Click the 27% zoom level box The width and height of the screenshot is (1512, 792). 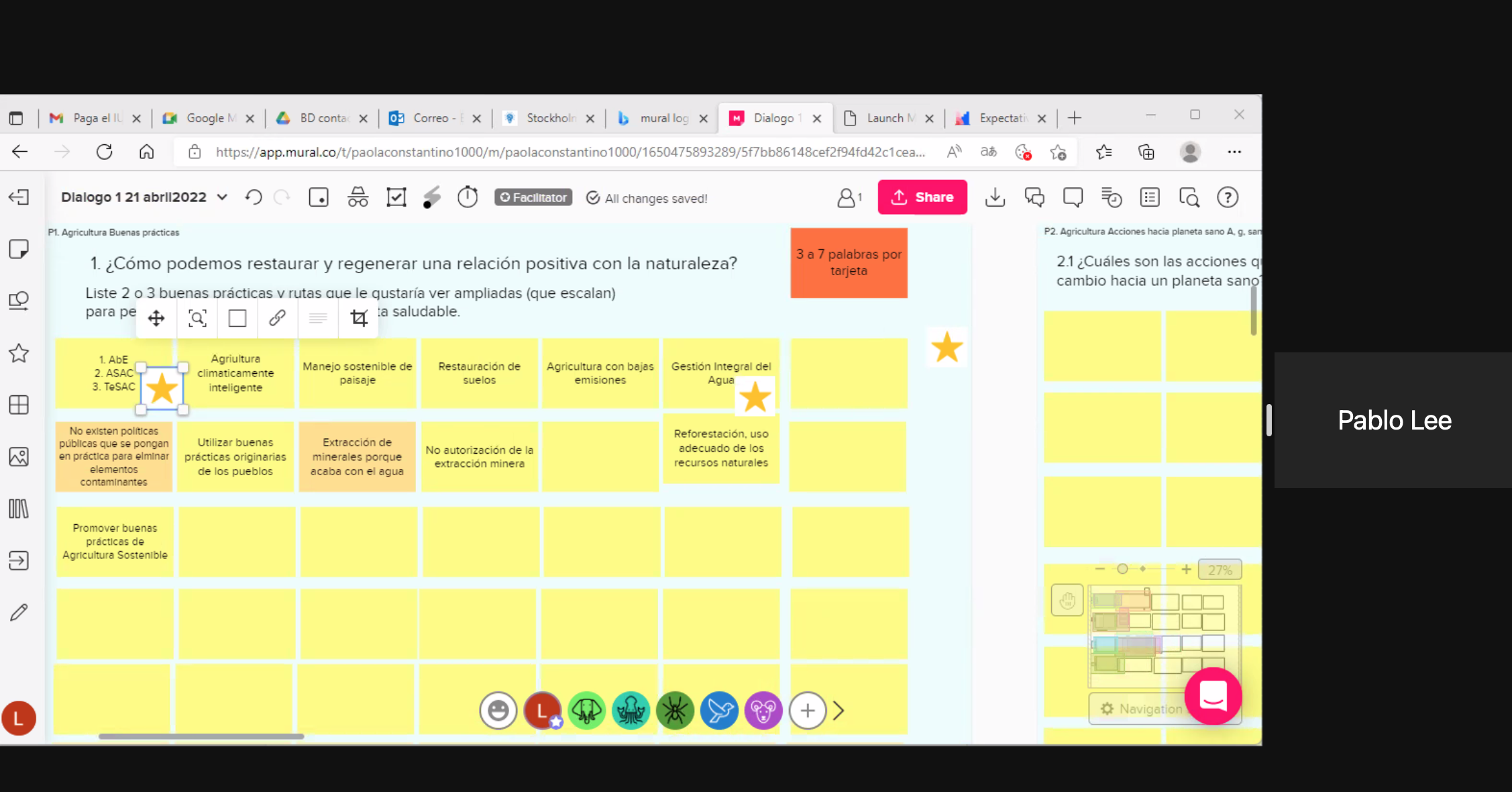(1220, 570)
